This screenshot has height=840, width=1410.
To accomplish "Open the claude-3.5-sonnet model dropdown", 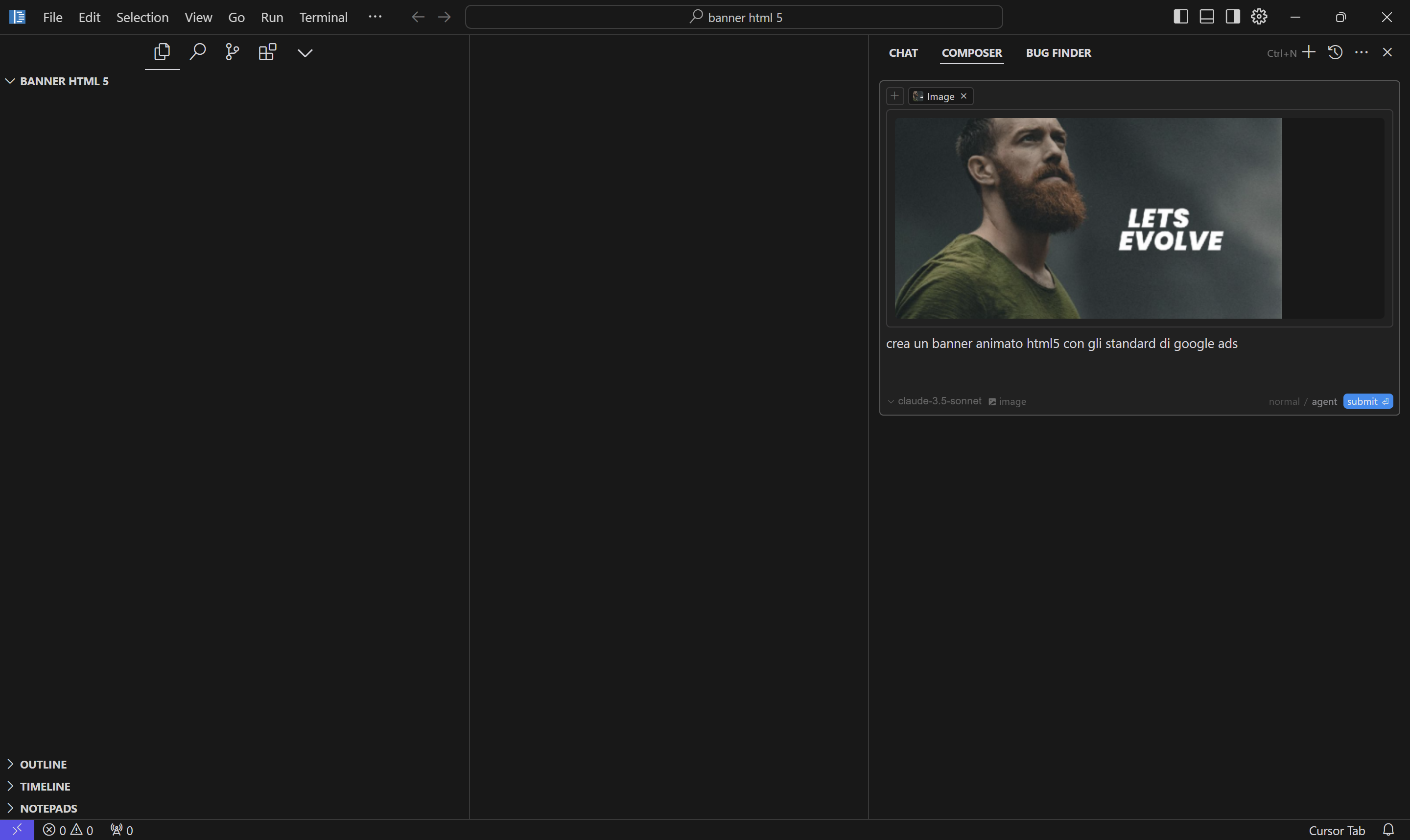I will [x=934, y=401].
